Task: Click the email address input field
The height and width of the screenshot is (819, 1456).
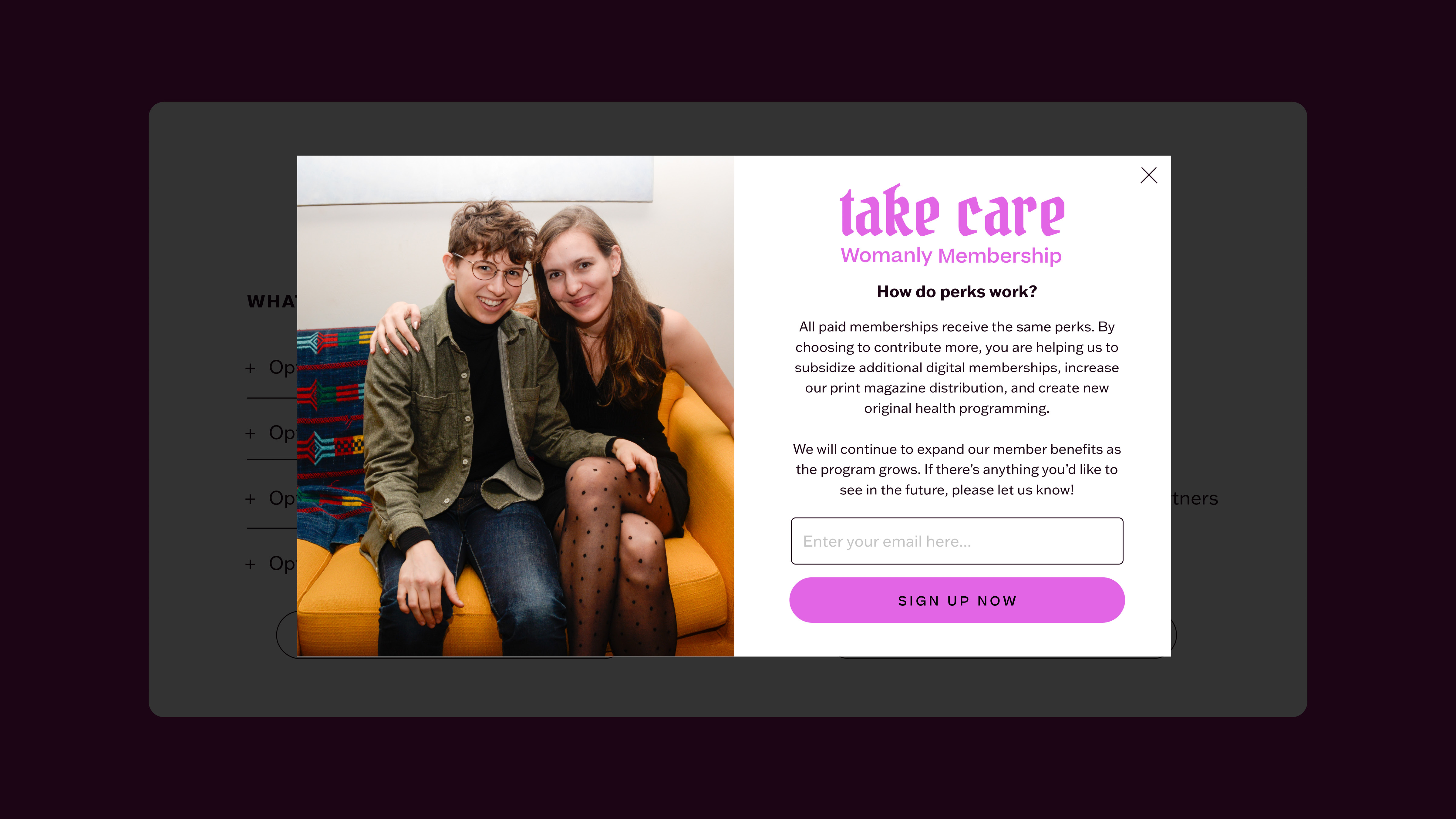Action: tap(957, 541)
